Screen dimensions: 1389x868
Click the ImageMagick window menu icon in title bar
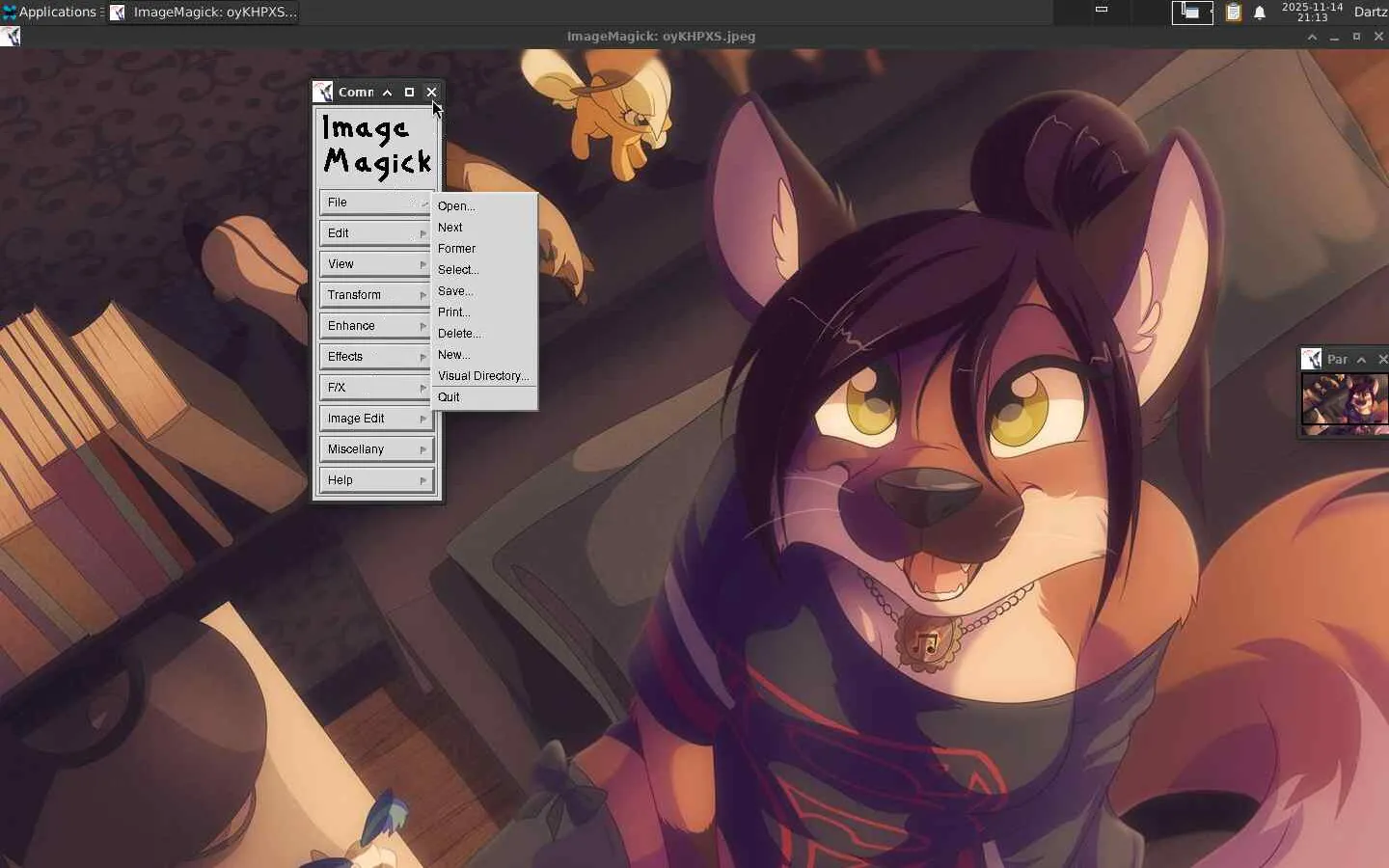(x=10, y=37)
